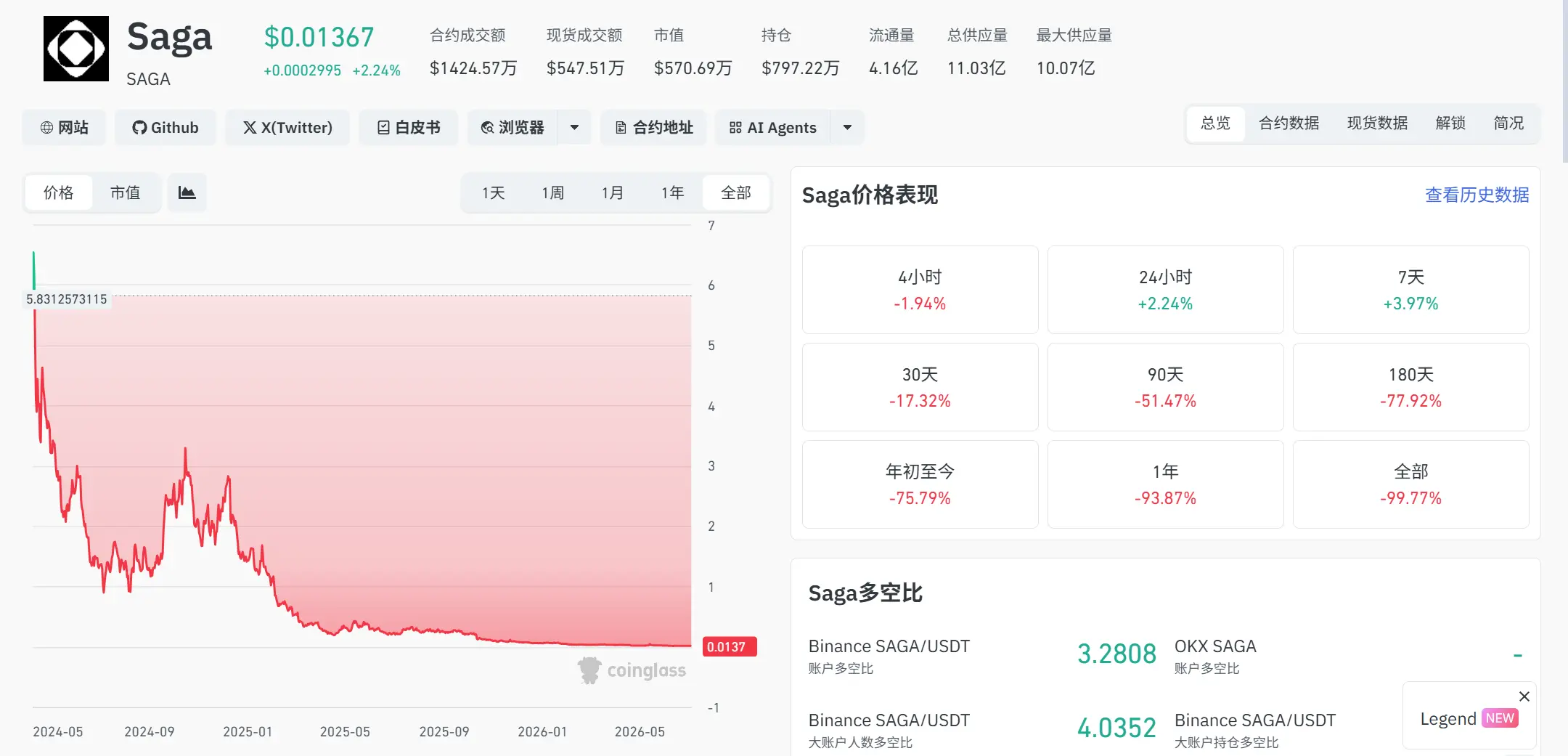Image resolution: width=1568 pixels, height=756 pixels.
Task: Click the Legend NEW label
Action: [1469, 719]
